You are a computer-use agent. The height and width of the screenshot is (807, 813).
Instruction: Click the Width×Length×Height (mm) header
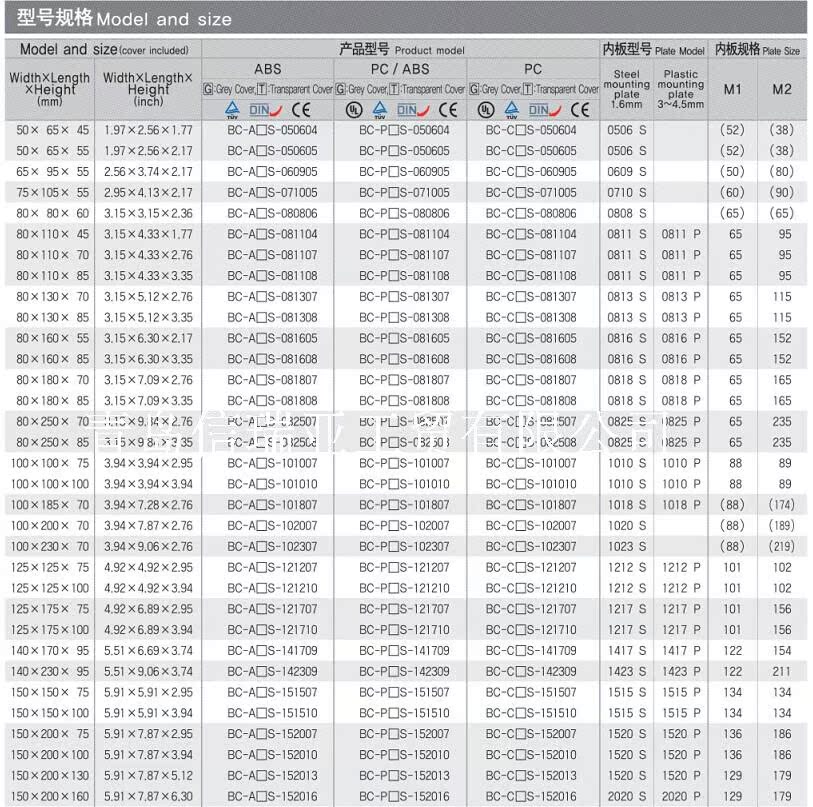point(50,89)
